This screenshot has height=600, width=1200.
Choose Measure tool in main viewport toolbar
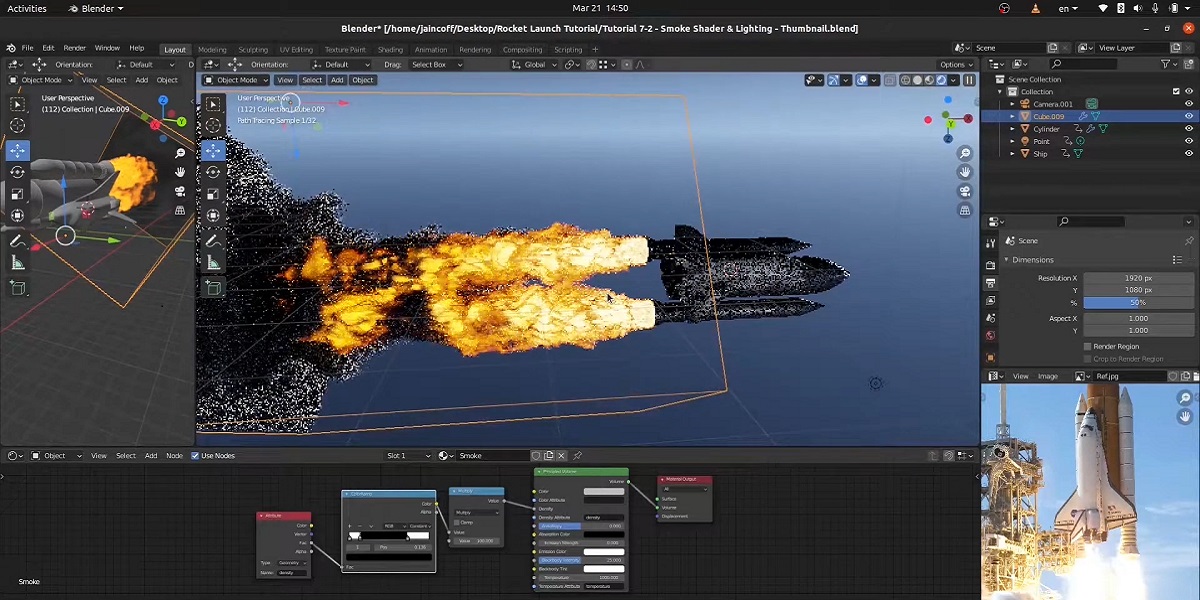213,263
